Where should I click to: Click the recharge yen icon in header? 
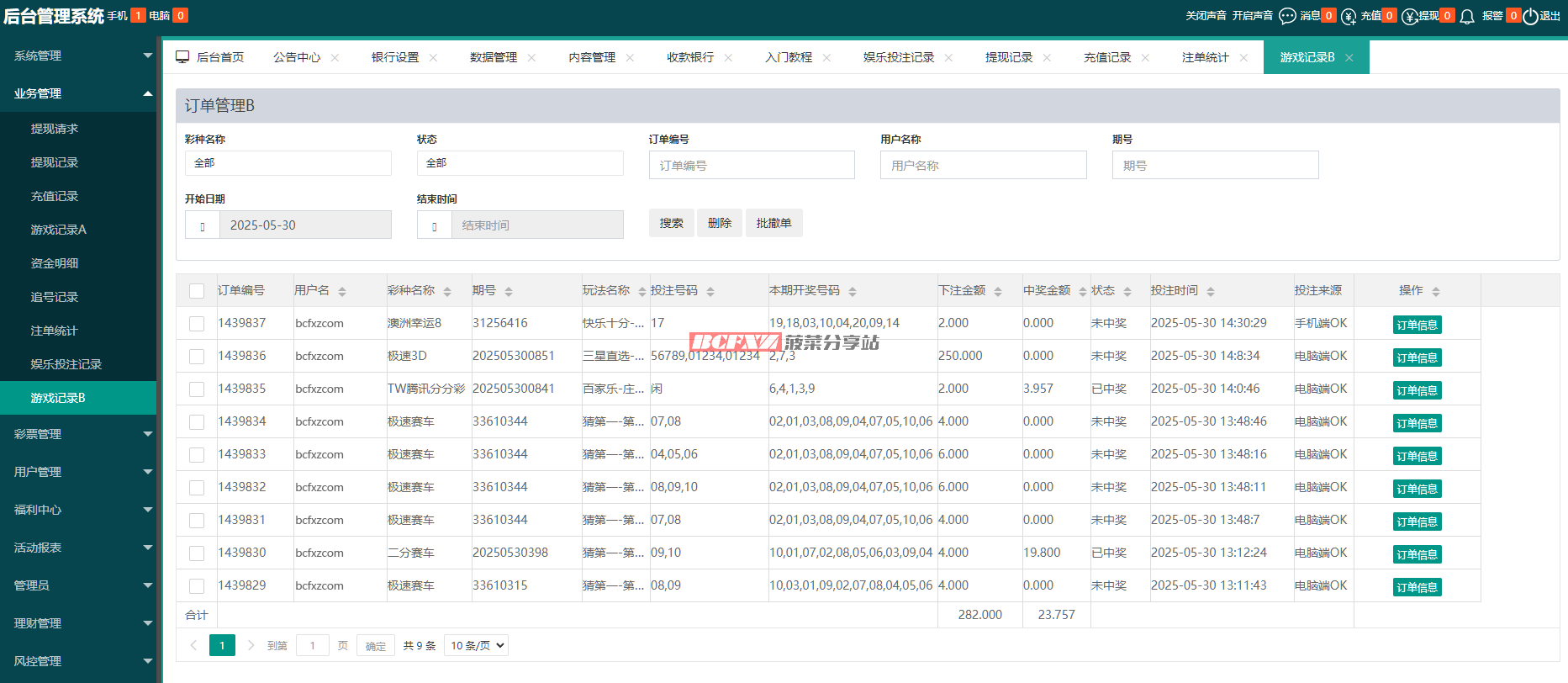click(x=1349, y=16)
